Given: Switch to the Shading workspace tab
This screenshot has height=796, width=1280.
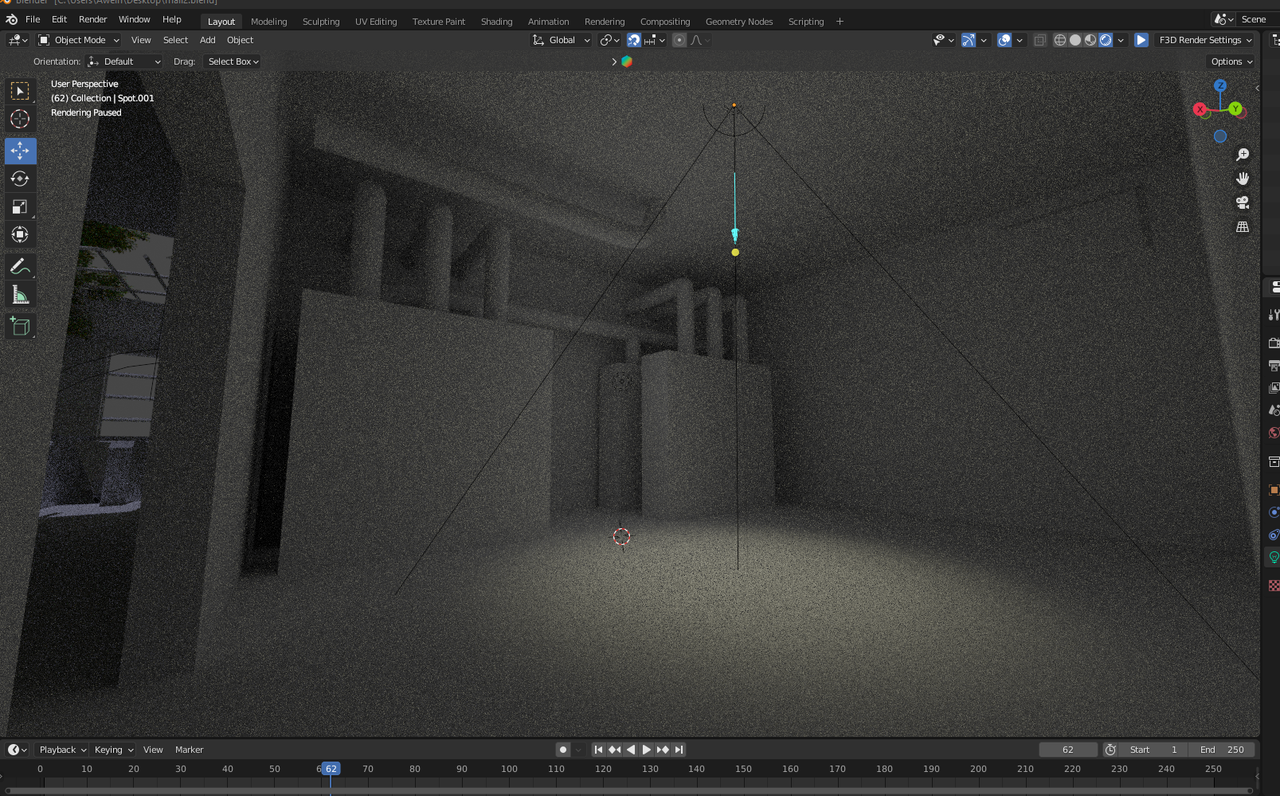Looking at the screenshot, I should [496, 21].
